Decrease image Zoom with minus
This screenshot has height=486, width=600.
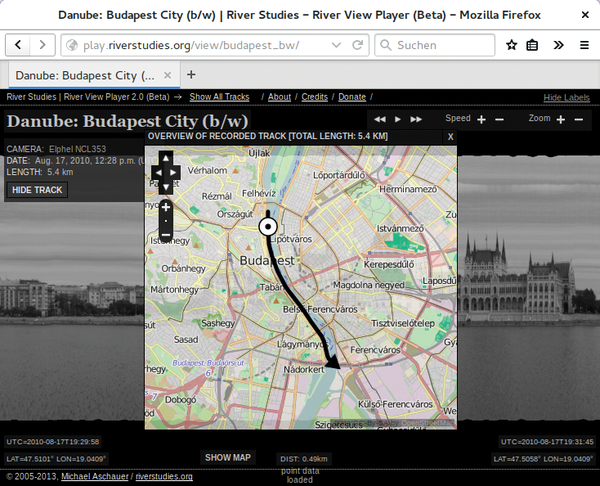579,119
